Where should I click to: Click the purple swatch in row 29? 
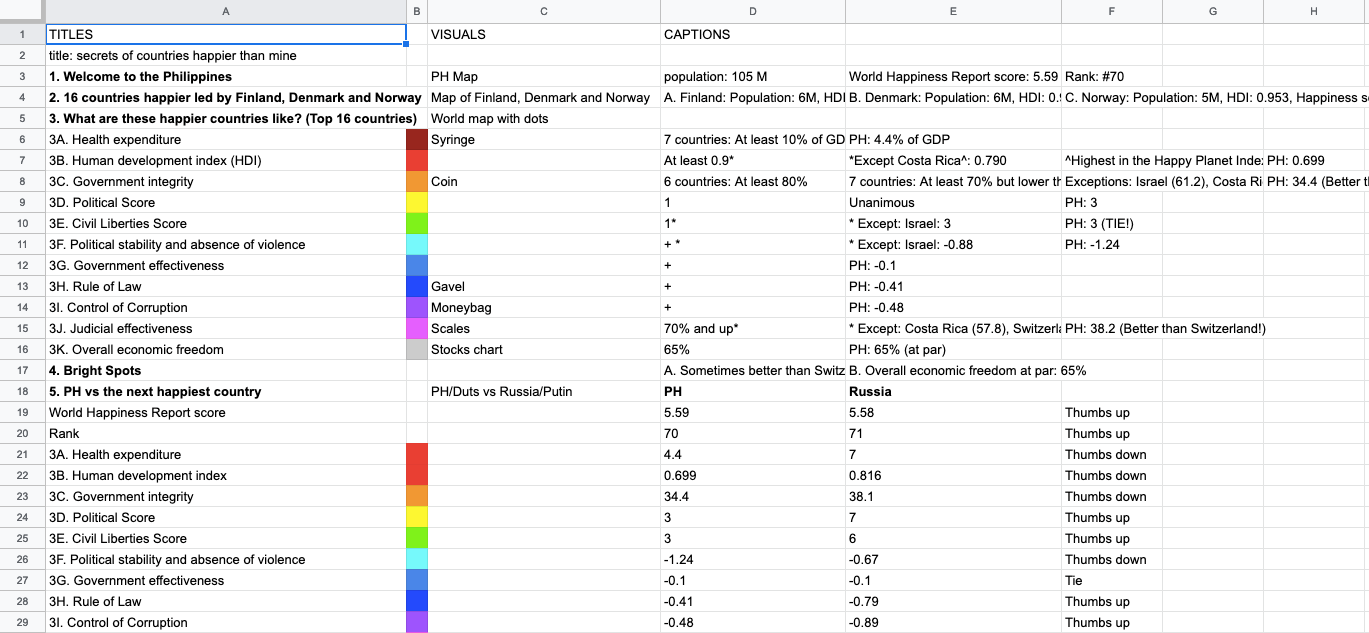point(417,622)
